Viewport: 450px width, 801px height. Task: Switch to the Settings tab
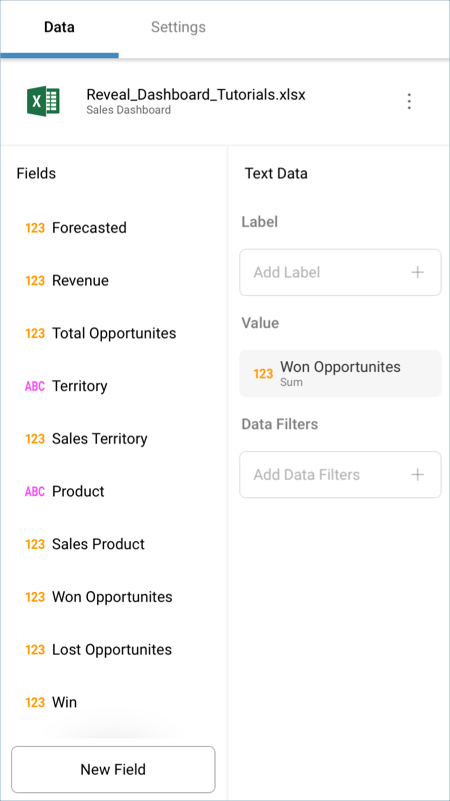pos(178,27)
